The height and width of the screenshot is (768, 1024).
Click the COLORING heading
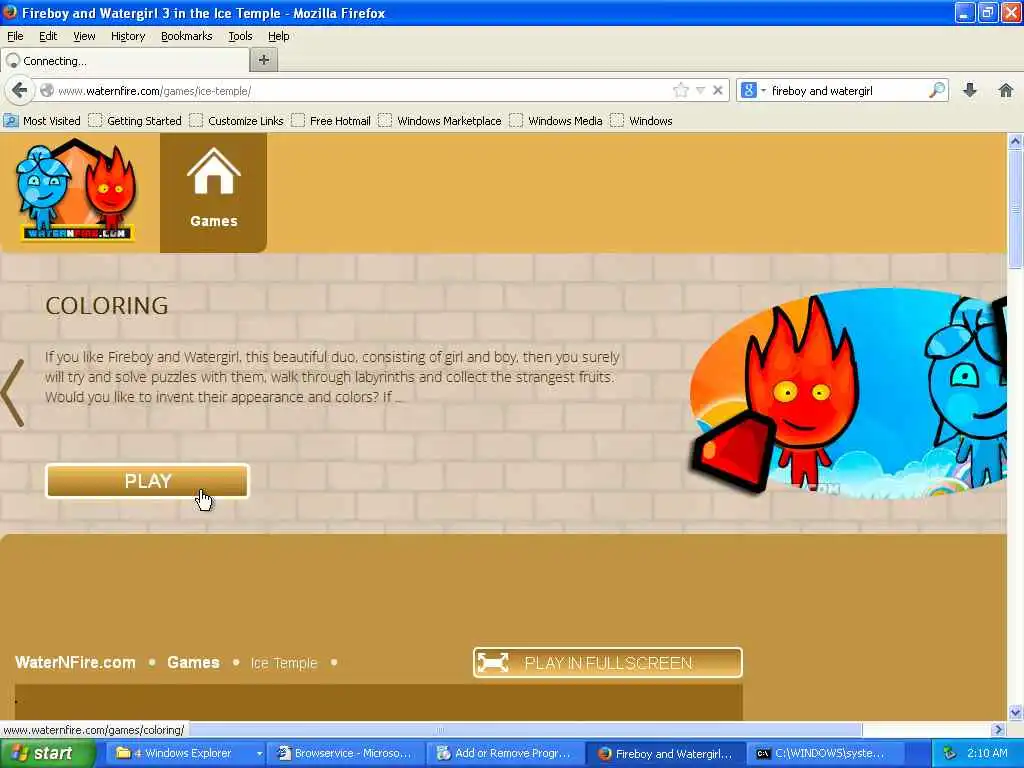tap(107, 306)
